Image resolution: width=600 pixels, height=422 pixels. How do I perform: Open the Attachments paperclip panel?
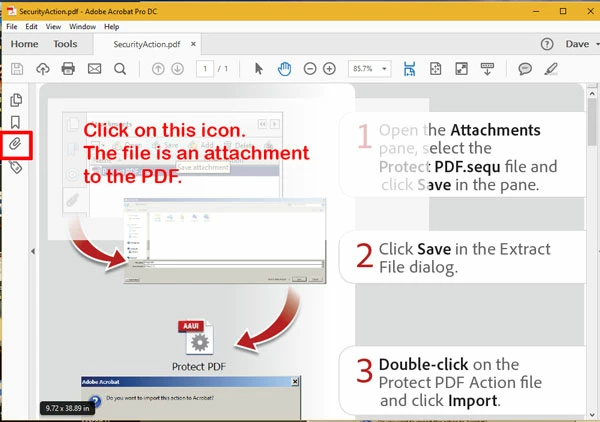pos(15,144)
